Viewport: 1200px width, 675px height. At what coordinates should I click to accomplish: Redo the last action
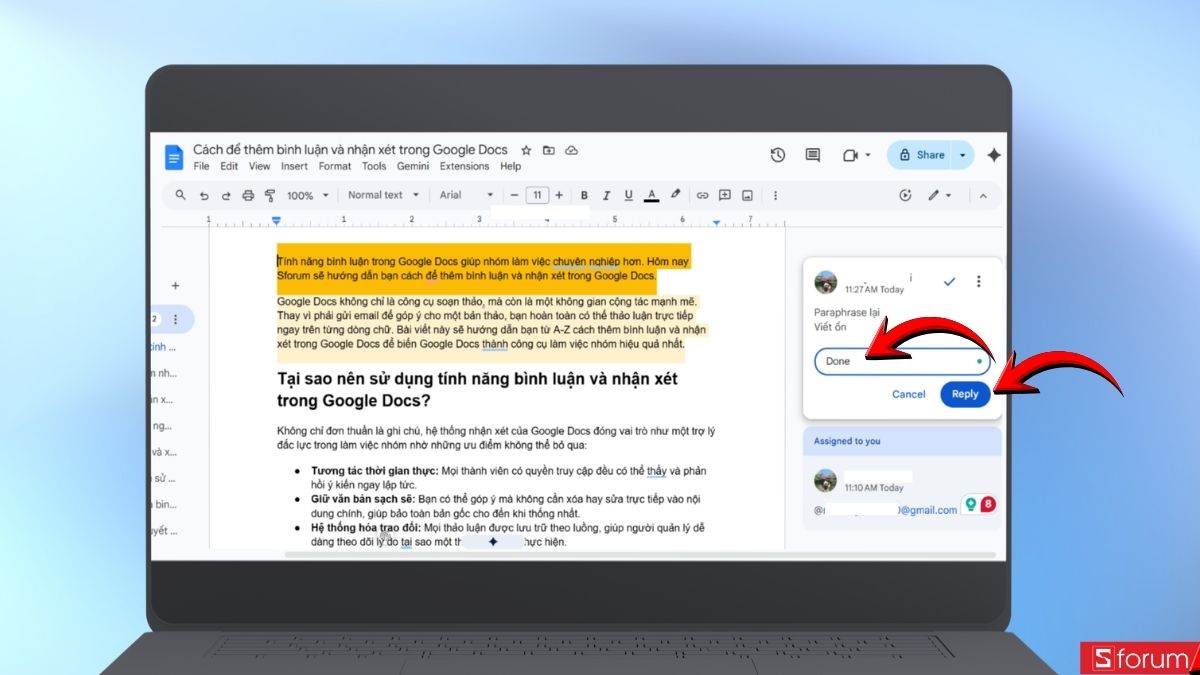click(226, 195)
